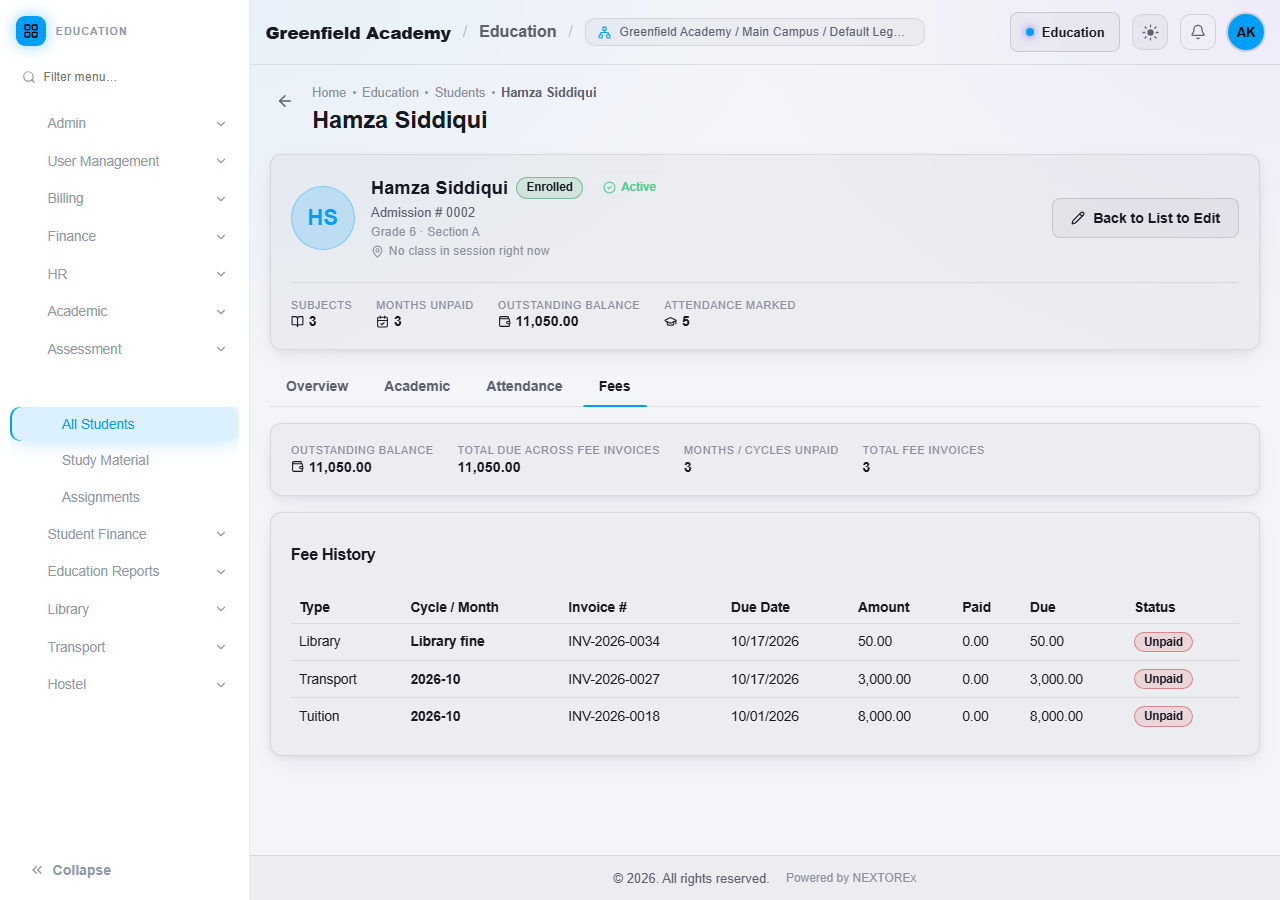Click the wallet icon in profile Outstanding Balance
This screenshot has height=900, width=1280.
click(504, 322)
